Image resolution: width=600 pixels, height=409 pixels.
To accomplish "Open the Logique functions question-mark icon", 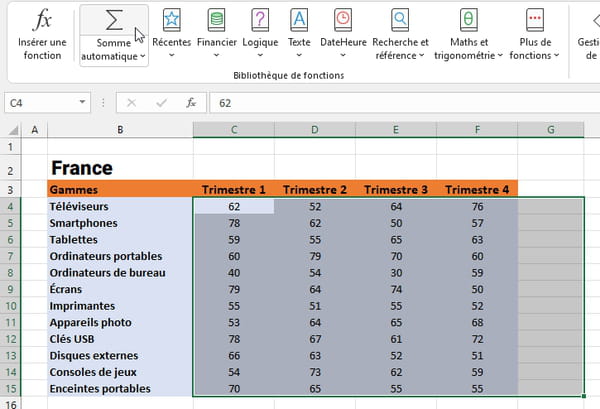I will click(x=260, y=20).
